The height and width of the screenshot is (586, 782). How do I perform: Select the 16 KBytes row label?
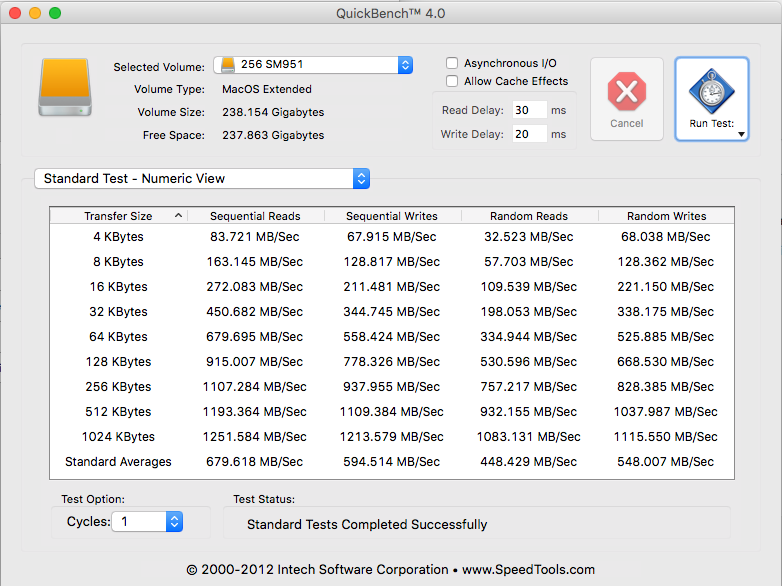coord(118,287)
